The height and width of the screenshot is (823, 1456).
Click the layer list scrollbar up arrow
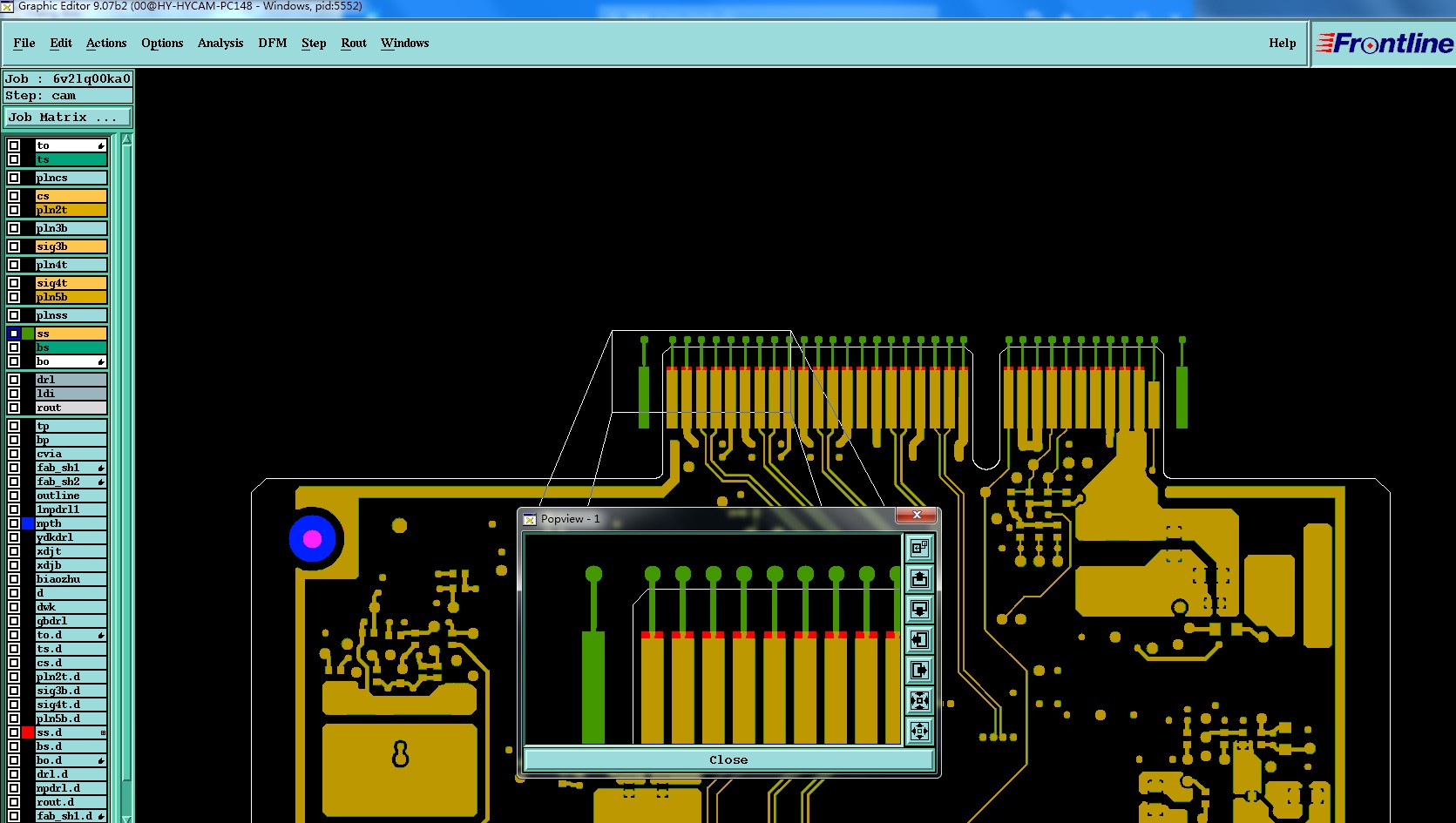click(127, 139)
